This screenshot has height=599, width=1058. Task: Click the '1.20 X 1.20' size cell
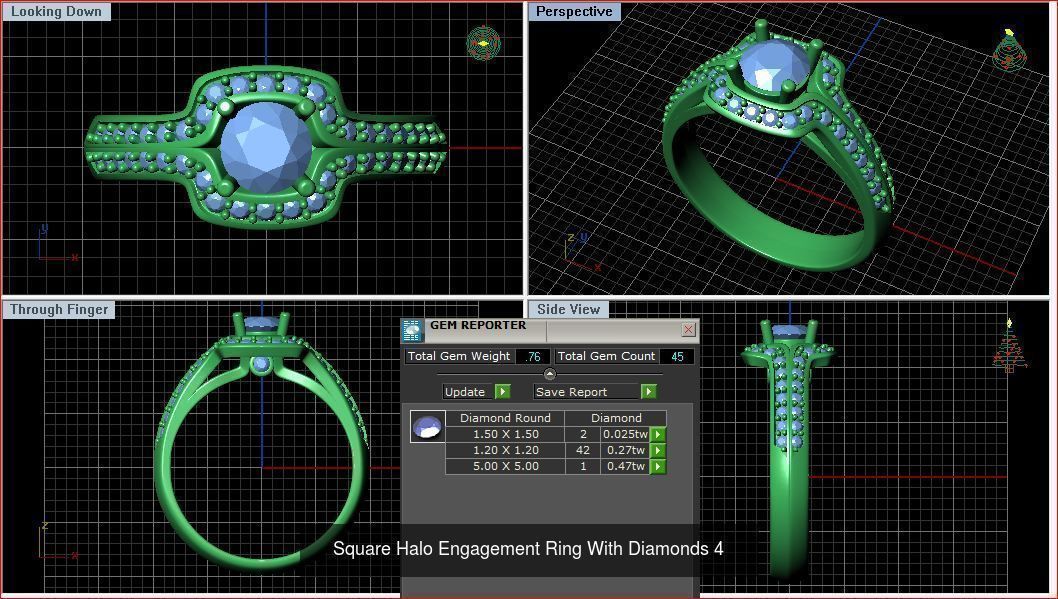click(505, 451)
